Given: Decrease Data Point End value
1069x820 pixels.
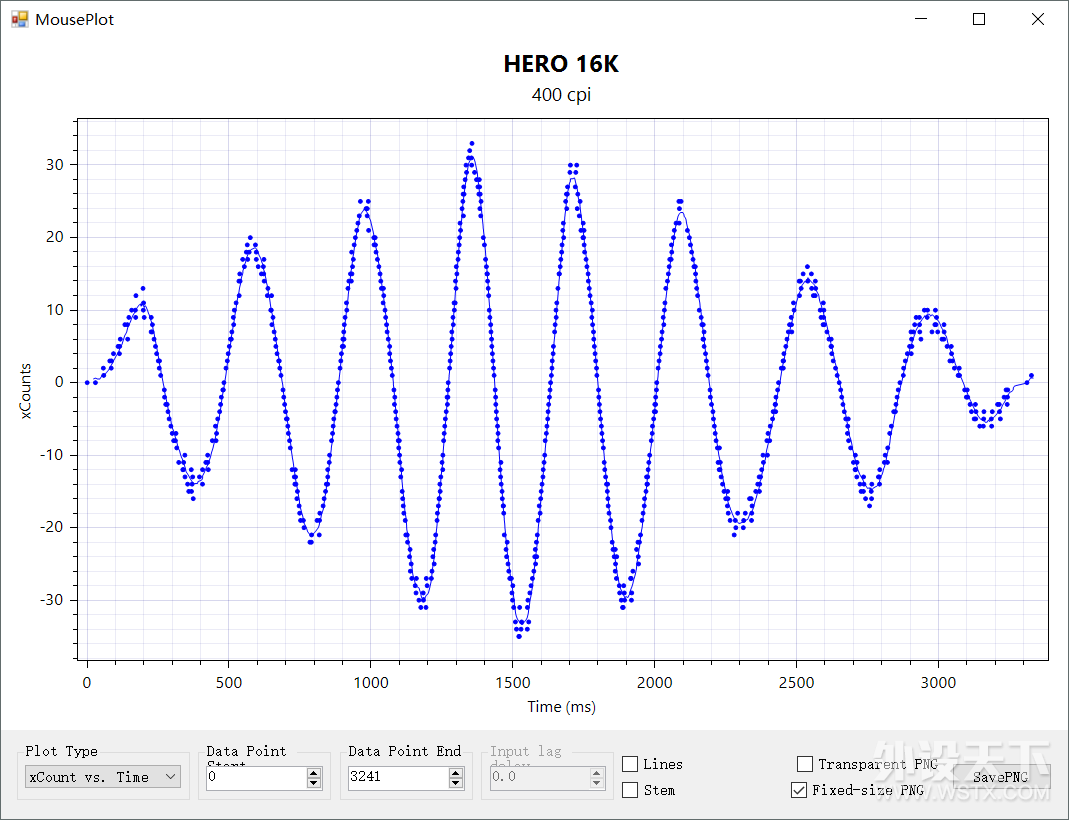Looking at the screenshot, I should coord(456,783).
